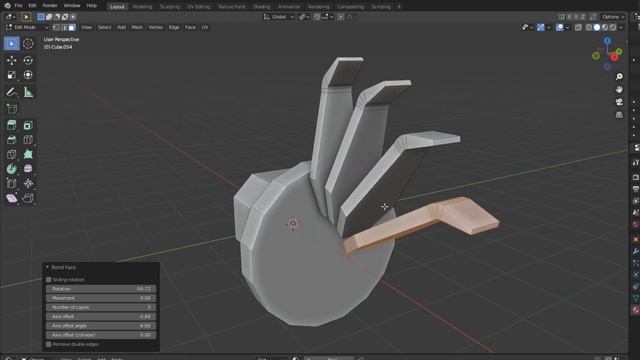Toggle show gizmos button

pos(540,27)
